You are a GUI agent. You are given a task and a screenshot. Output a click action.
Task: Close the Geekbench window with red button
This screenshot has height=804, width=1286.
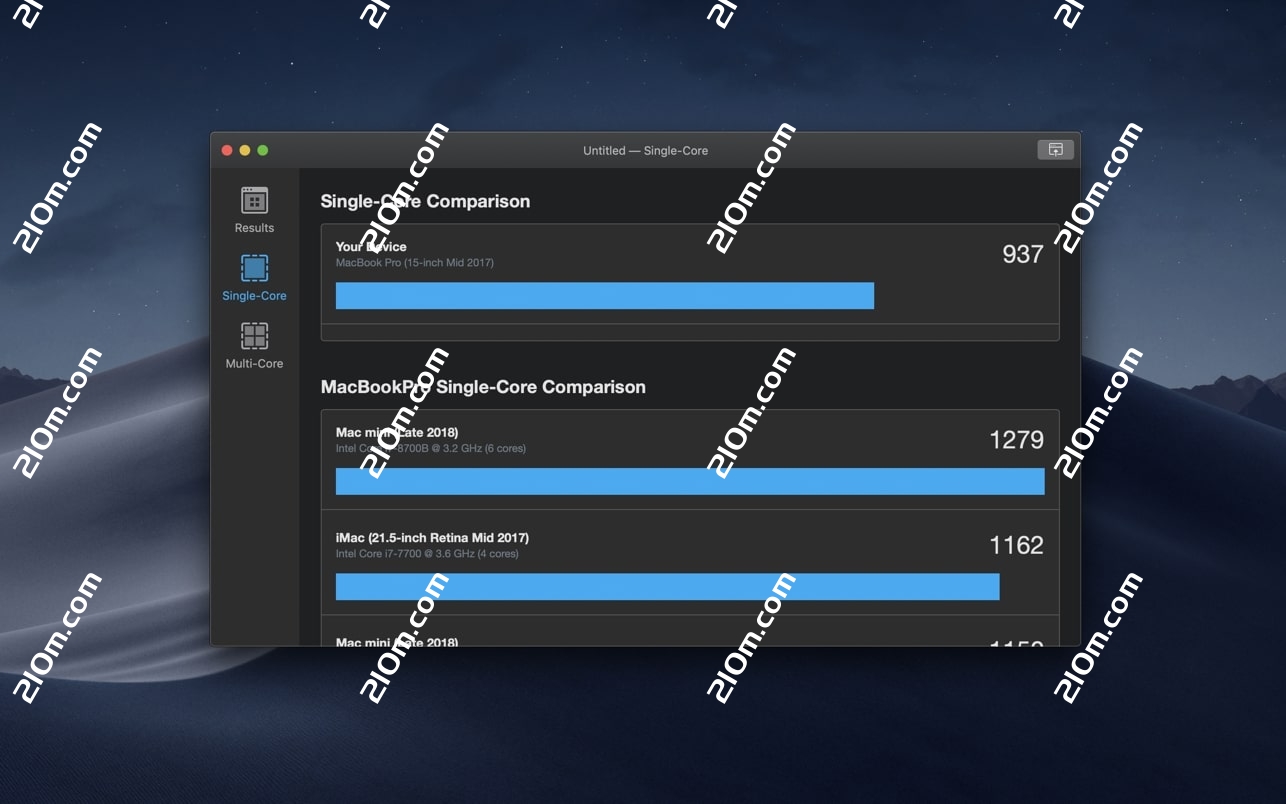coord(227,150)
